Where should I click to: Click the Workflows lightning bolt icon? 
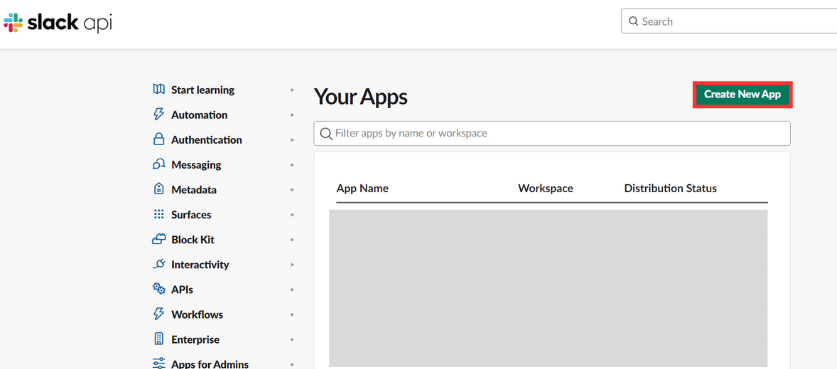tap(159, 314)
